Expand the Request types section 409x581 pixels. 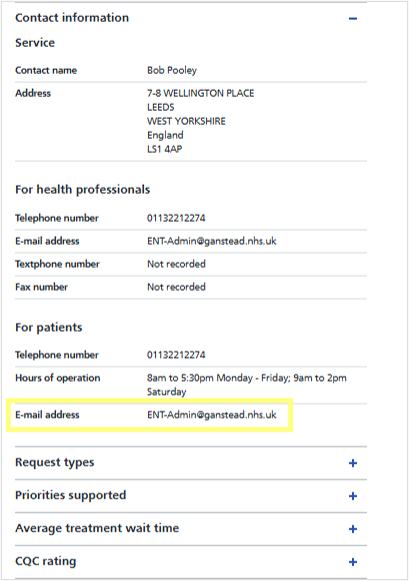353,463
